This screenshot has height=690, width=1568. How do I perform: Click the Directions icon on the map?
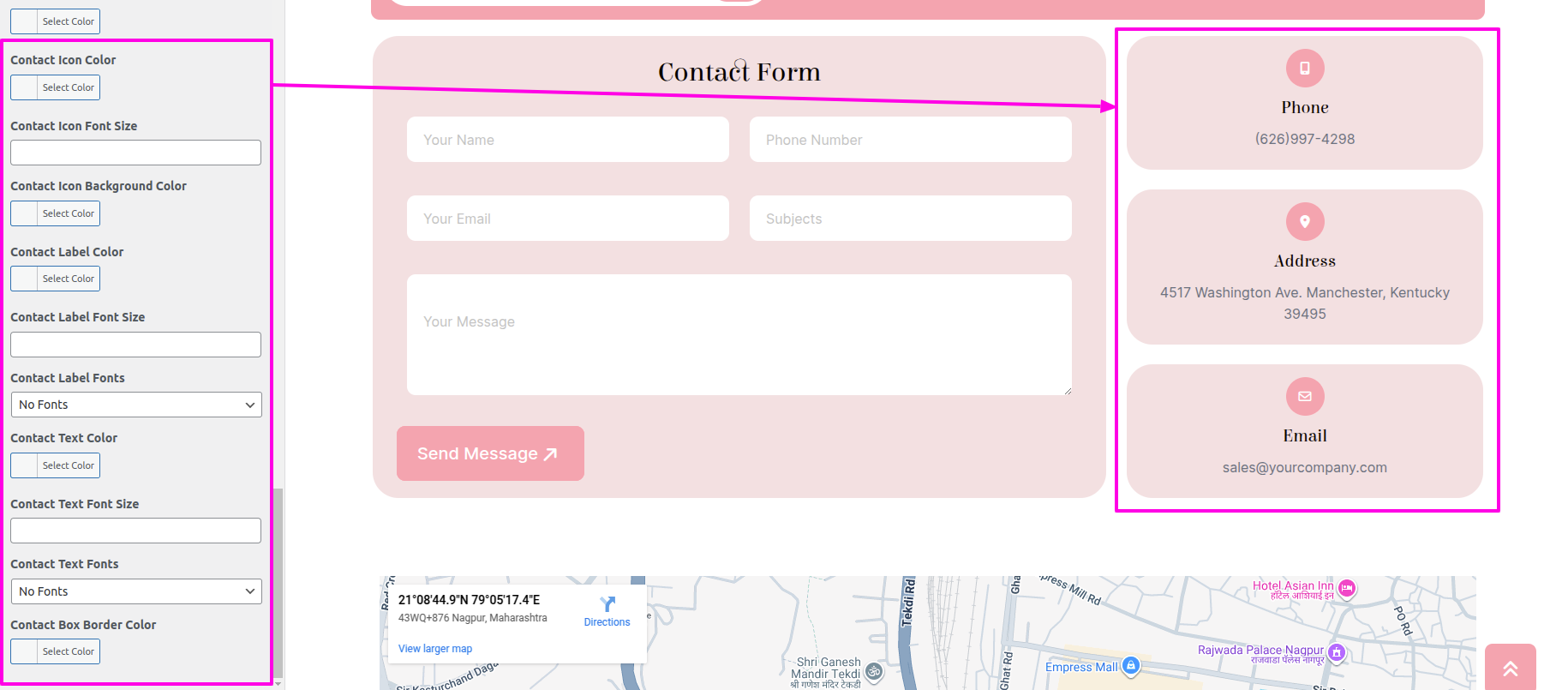tap(607, 604)
